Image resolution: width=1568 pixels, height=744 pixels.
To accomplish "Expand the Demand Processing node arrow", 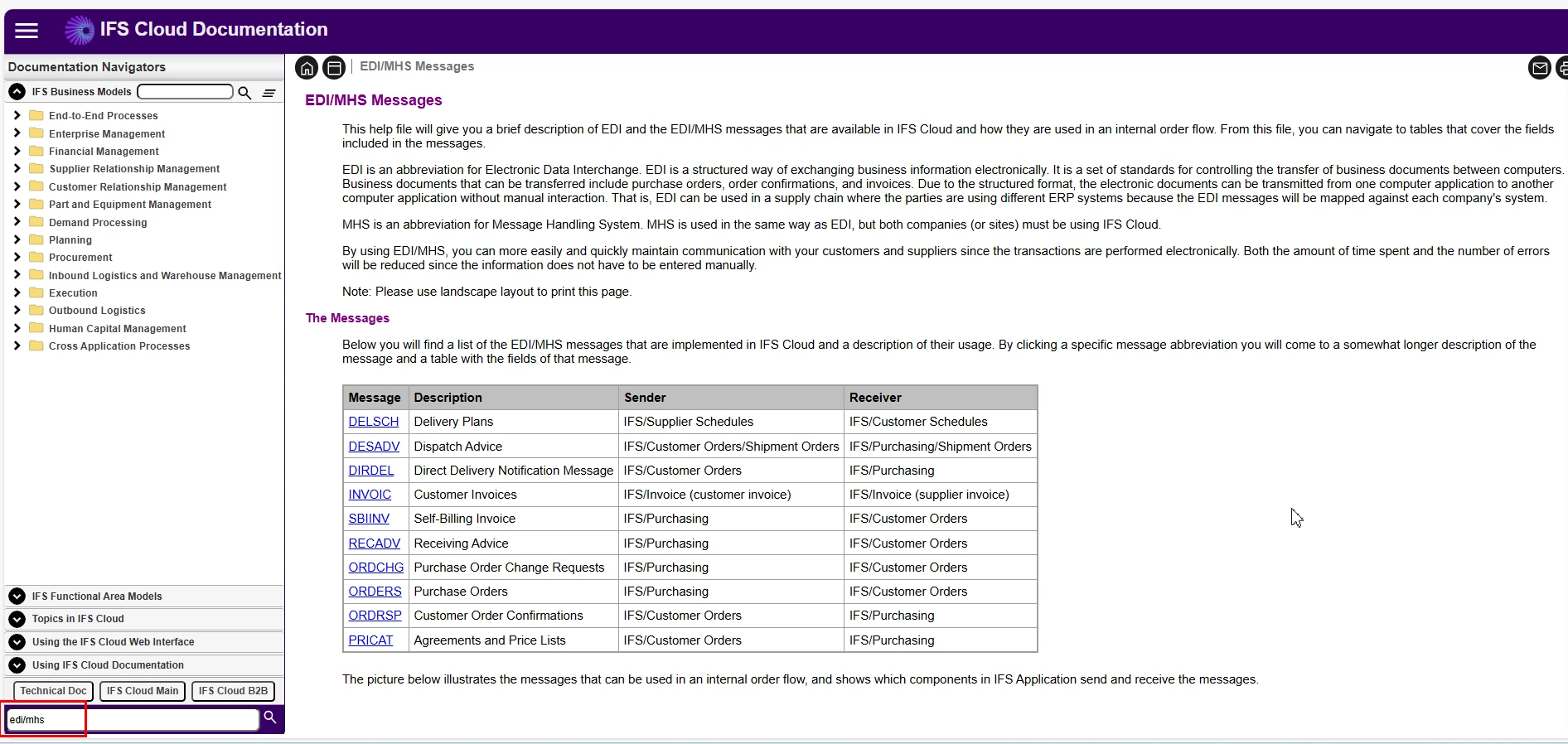I will (x=17, y=222).
